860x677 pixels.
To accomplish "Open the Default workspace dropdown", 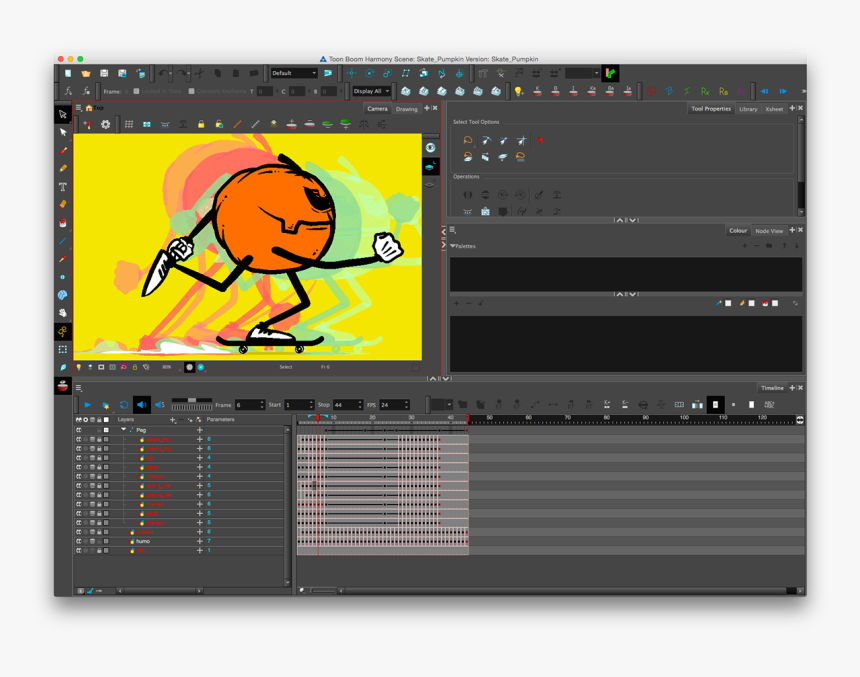I will coord(295,73).
